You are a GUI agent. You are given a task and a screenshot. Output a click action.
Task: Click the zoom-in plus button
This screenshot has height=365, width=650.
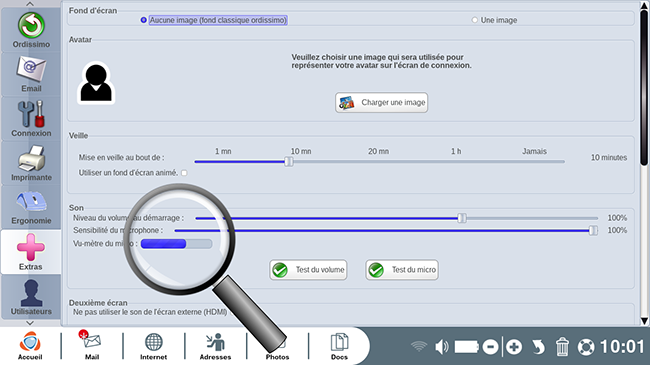[x=514, y=347]
